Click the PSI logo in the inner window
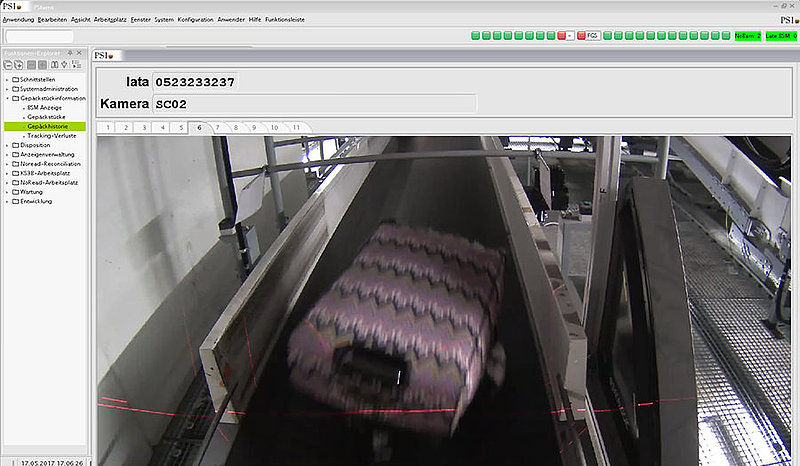This screenshot has height=466, width=800. (105, 55)
